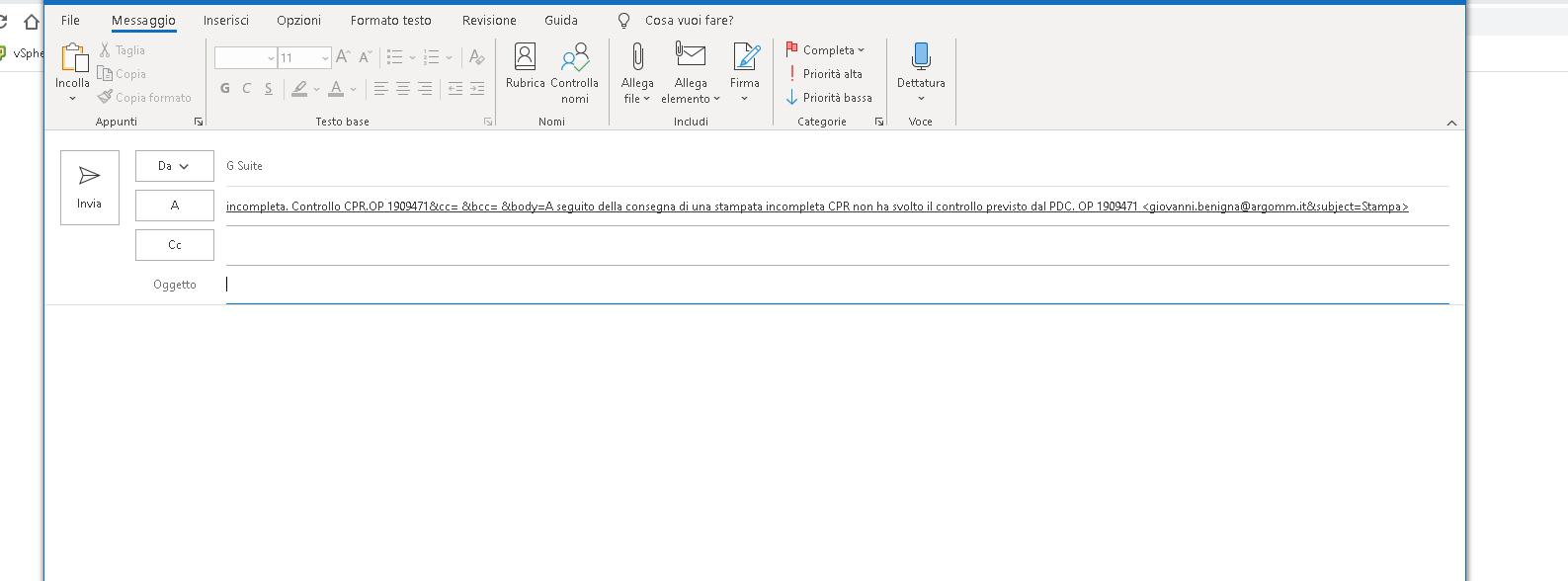Viewport: 1568px width, 581px height.
Task: Click the Incolla paste icon
Action: pos(73,57)
